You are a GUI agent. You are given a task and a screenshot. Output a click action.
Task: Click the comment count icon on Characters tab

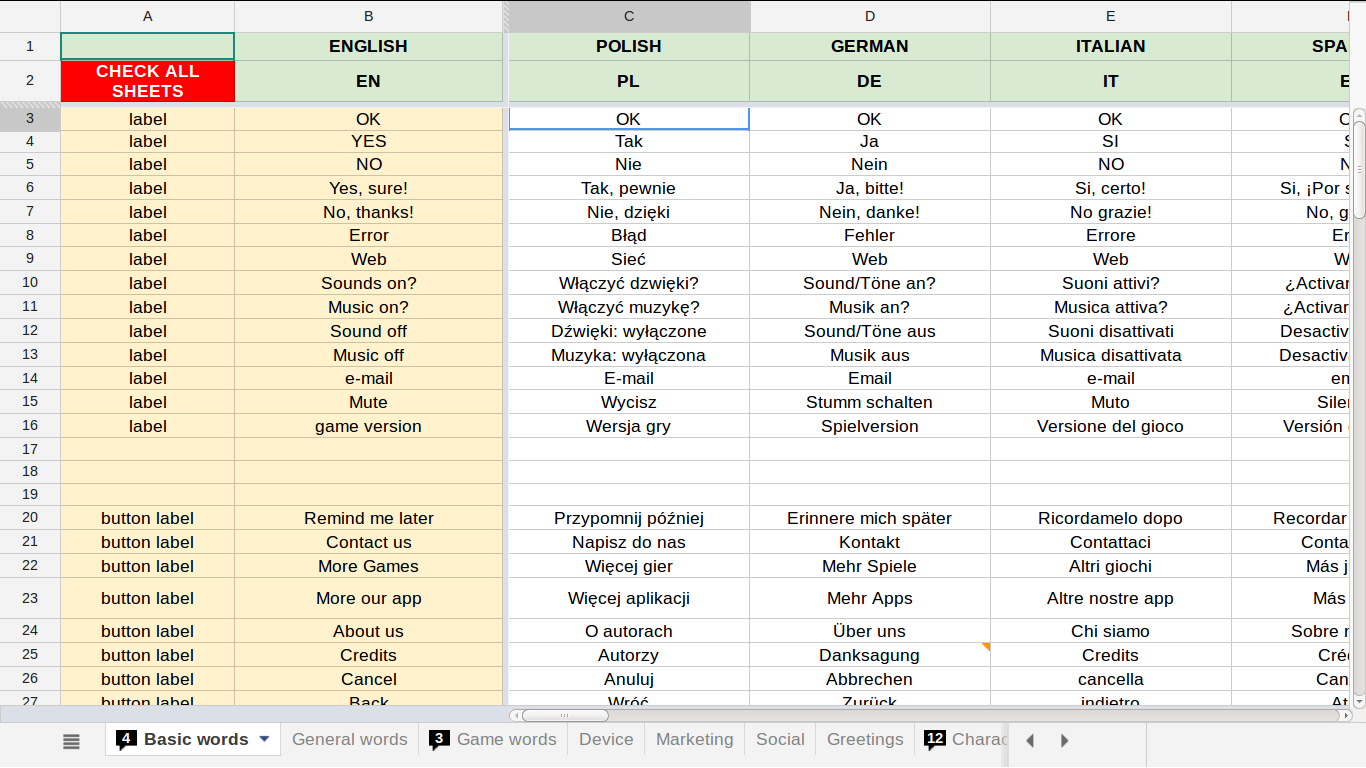coord(935,740)
